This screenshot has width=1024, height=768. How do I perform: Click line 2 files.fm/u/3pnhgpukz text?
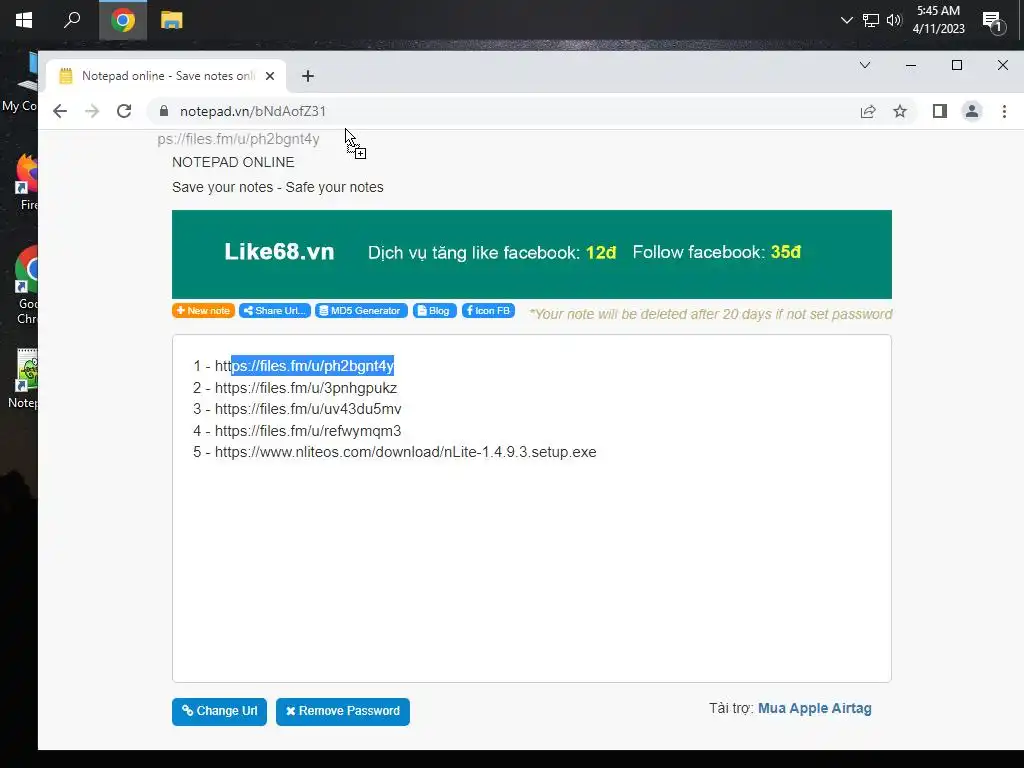(x=306, y=388)
